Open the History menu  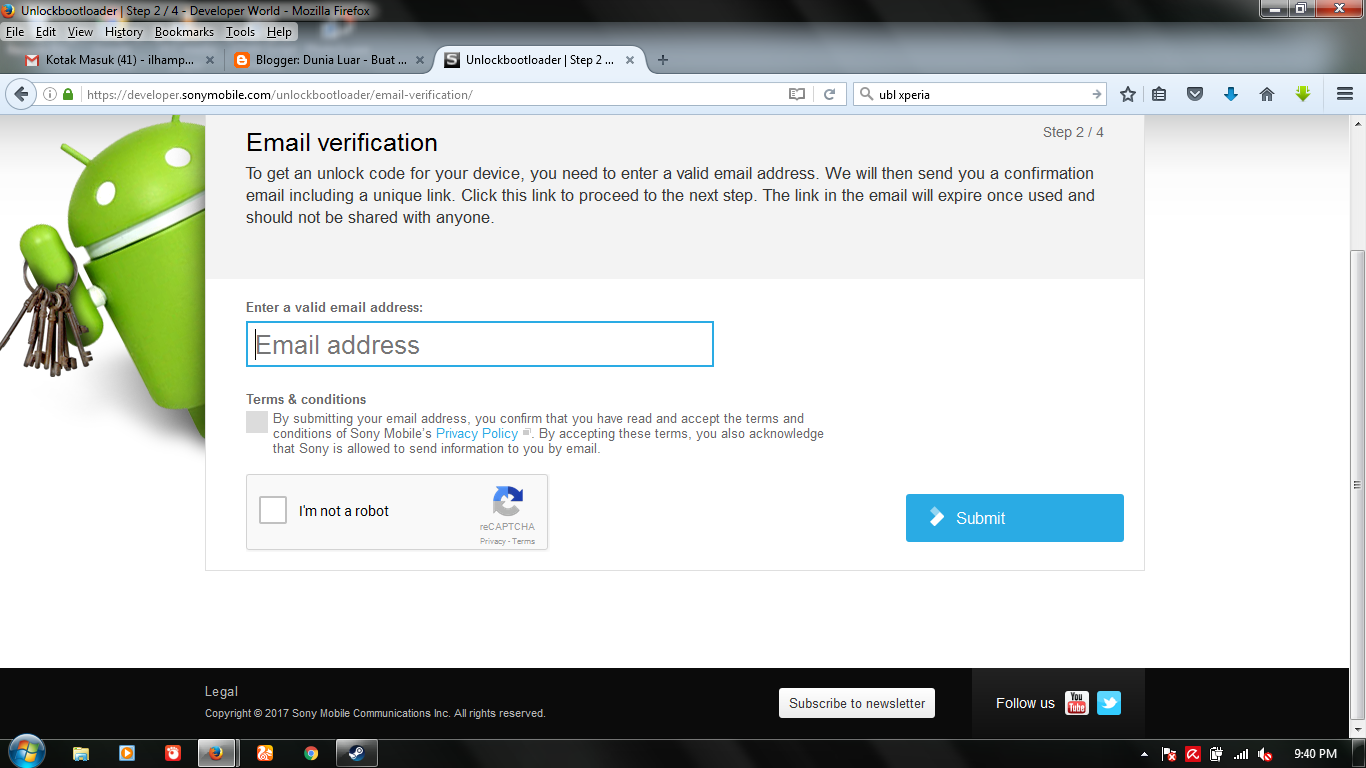124,32
